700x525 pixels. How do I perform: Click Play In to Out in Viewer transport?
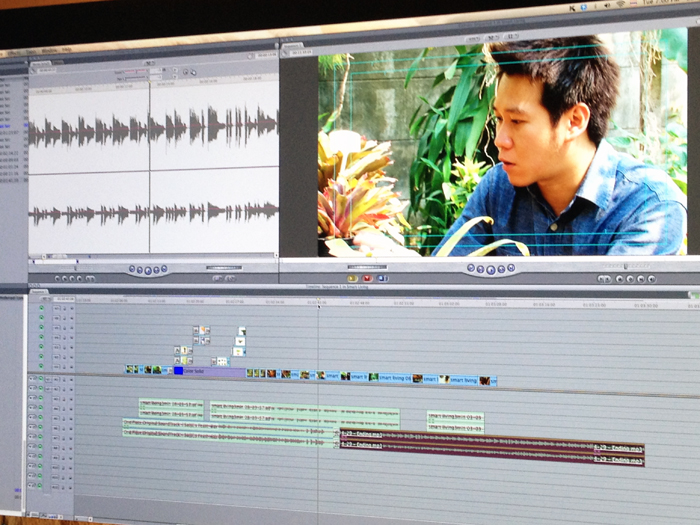point(140,270)
